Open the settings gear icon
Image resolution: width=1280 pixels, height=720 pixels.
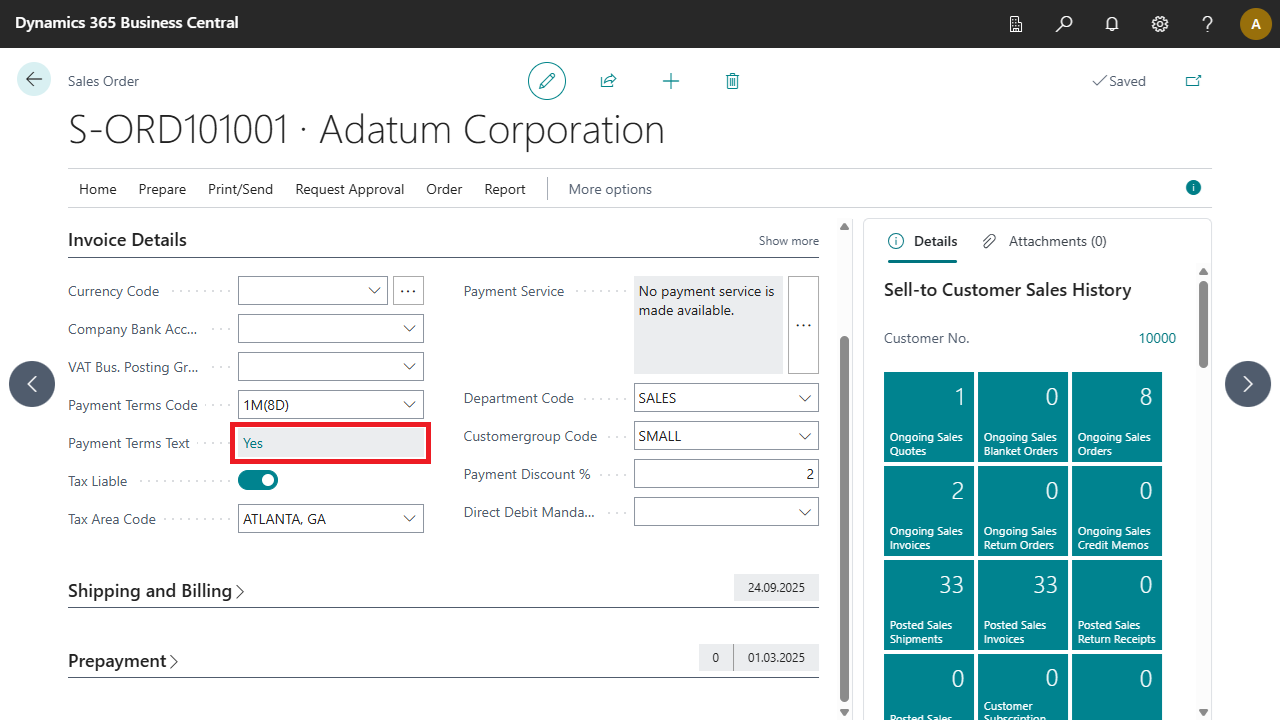tap(1160, 24)
